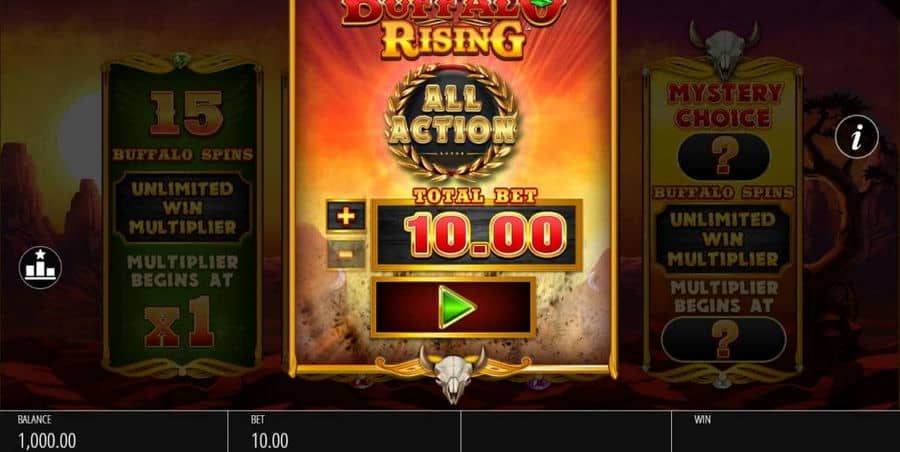Click the mystery multiplier question mark
The height and width of the screenshot is (452, 900).
723,339
